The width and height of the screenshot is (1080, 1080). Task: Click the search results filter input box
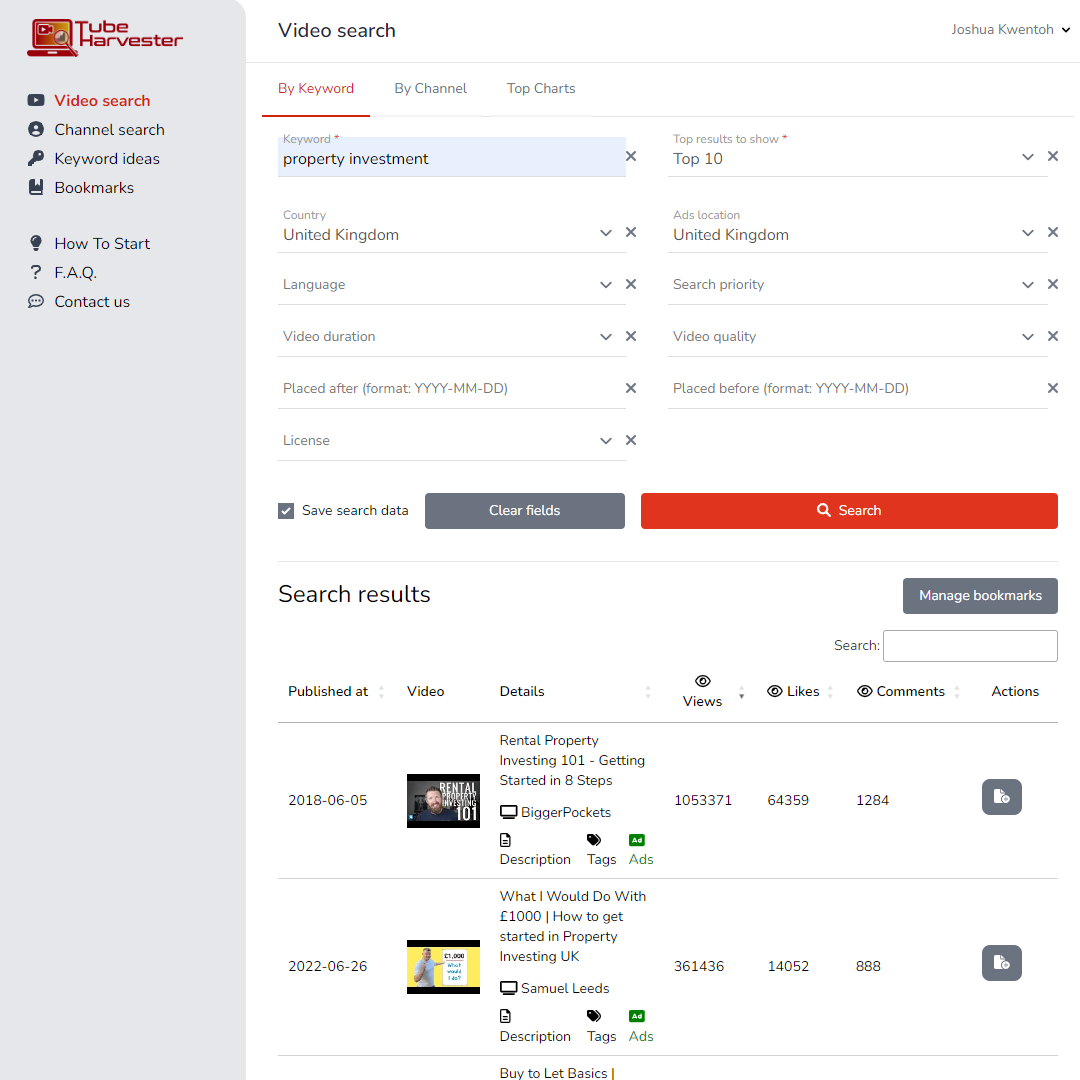click(970, 646)
